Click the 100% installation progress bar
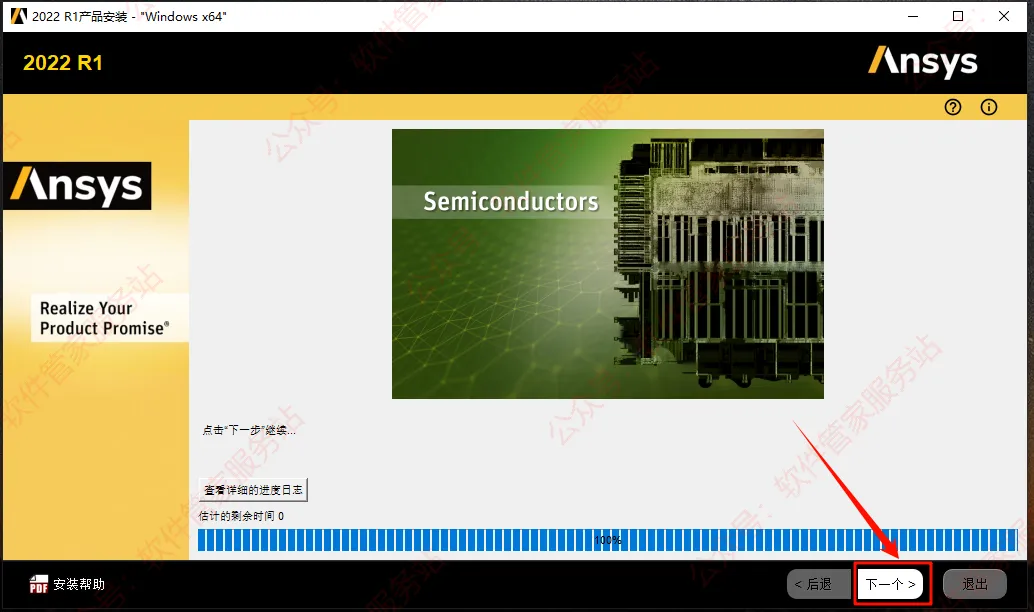The width and height of the screenshot is (1034, 612). point(607,540)
